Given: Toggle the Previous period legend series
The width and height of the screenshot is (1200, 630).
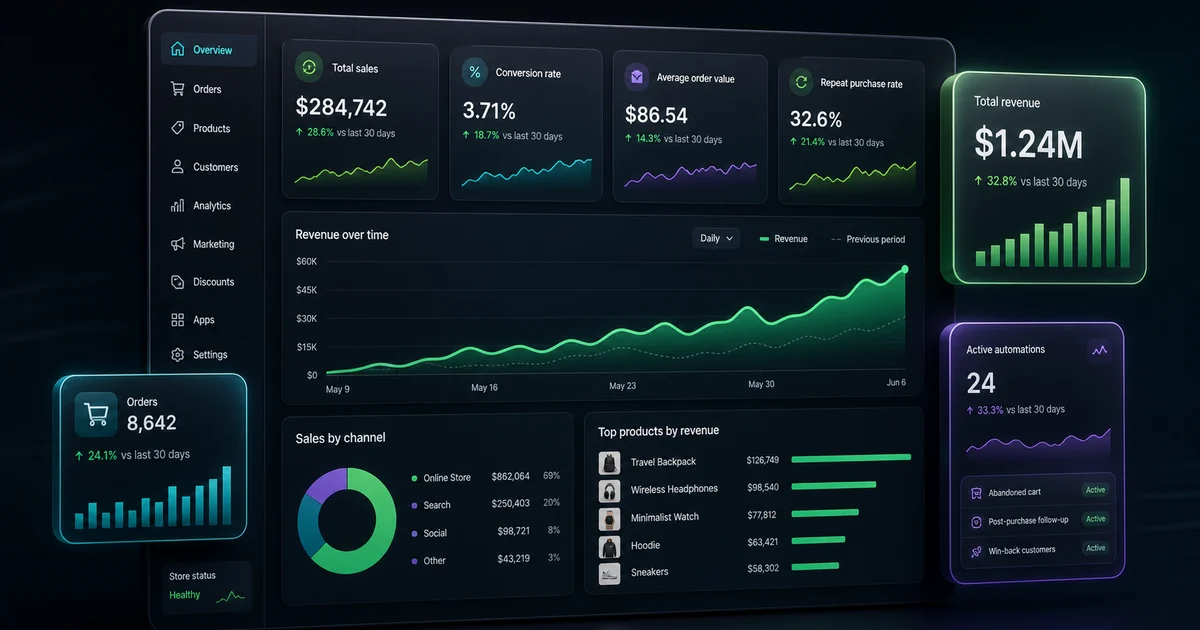Looking at the screenshot, I should pyautogui.click(x=868, y=239).
